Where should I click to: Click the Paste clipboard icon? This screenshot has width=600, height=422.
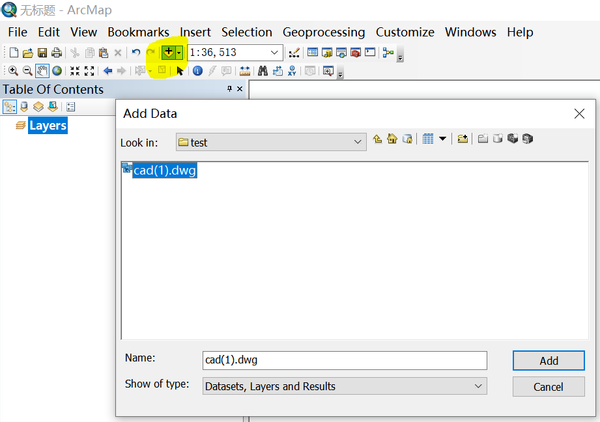103,52
